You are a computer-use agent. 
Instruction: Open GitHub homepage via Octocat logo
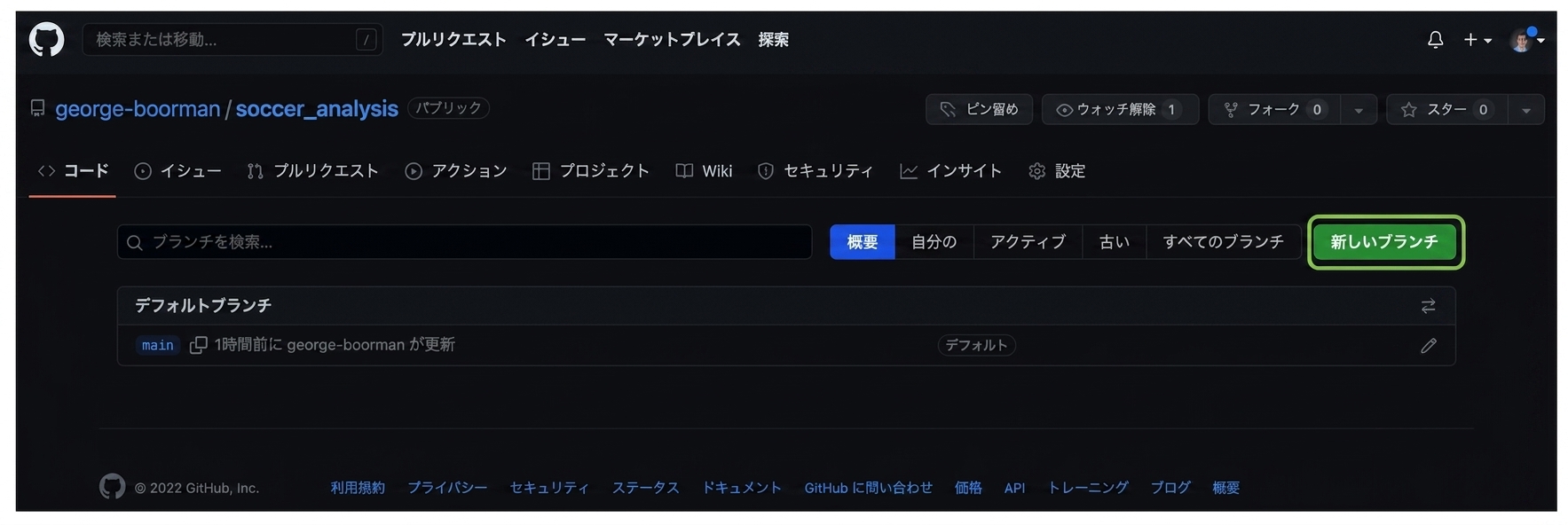46,40
